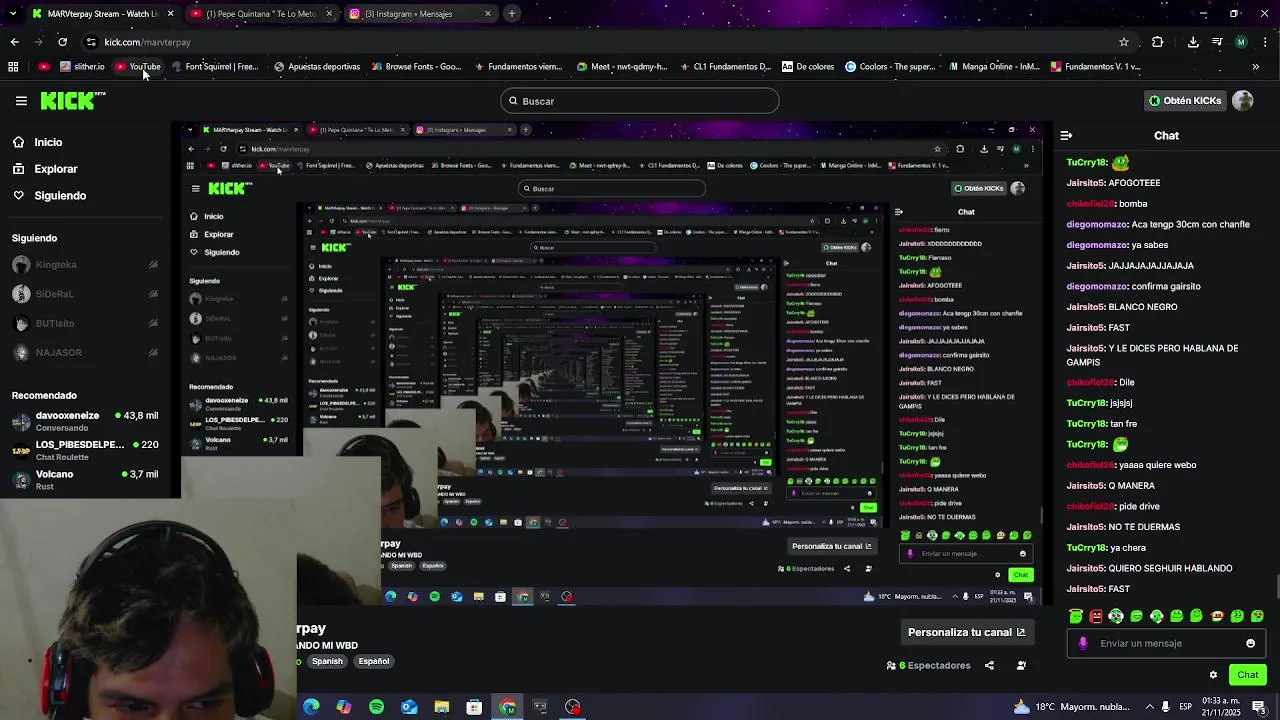Bookmark this page with the star icon

[x=1124, y=42]
